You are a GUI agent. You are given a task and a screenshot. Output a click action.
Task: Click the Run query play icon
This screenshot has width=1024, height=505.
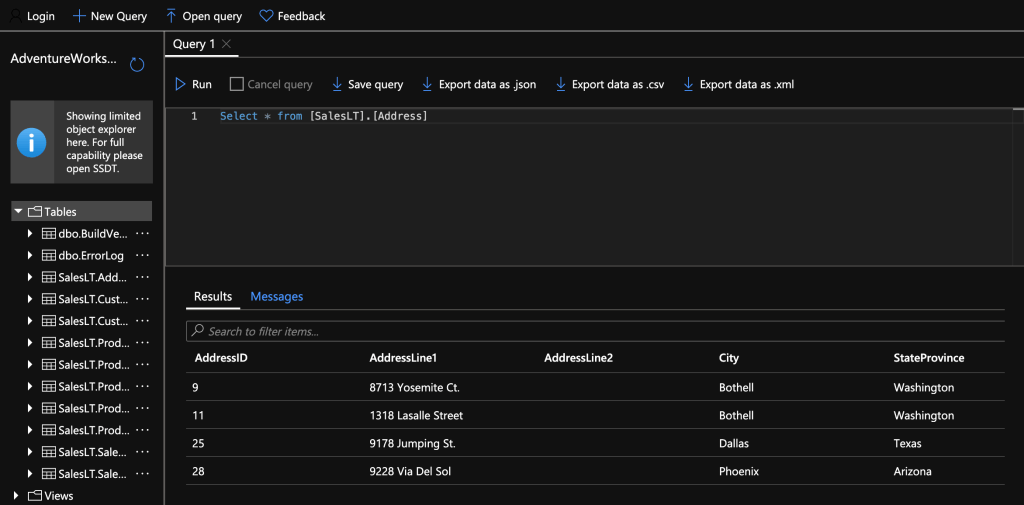[x=181, y=85]
